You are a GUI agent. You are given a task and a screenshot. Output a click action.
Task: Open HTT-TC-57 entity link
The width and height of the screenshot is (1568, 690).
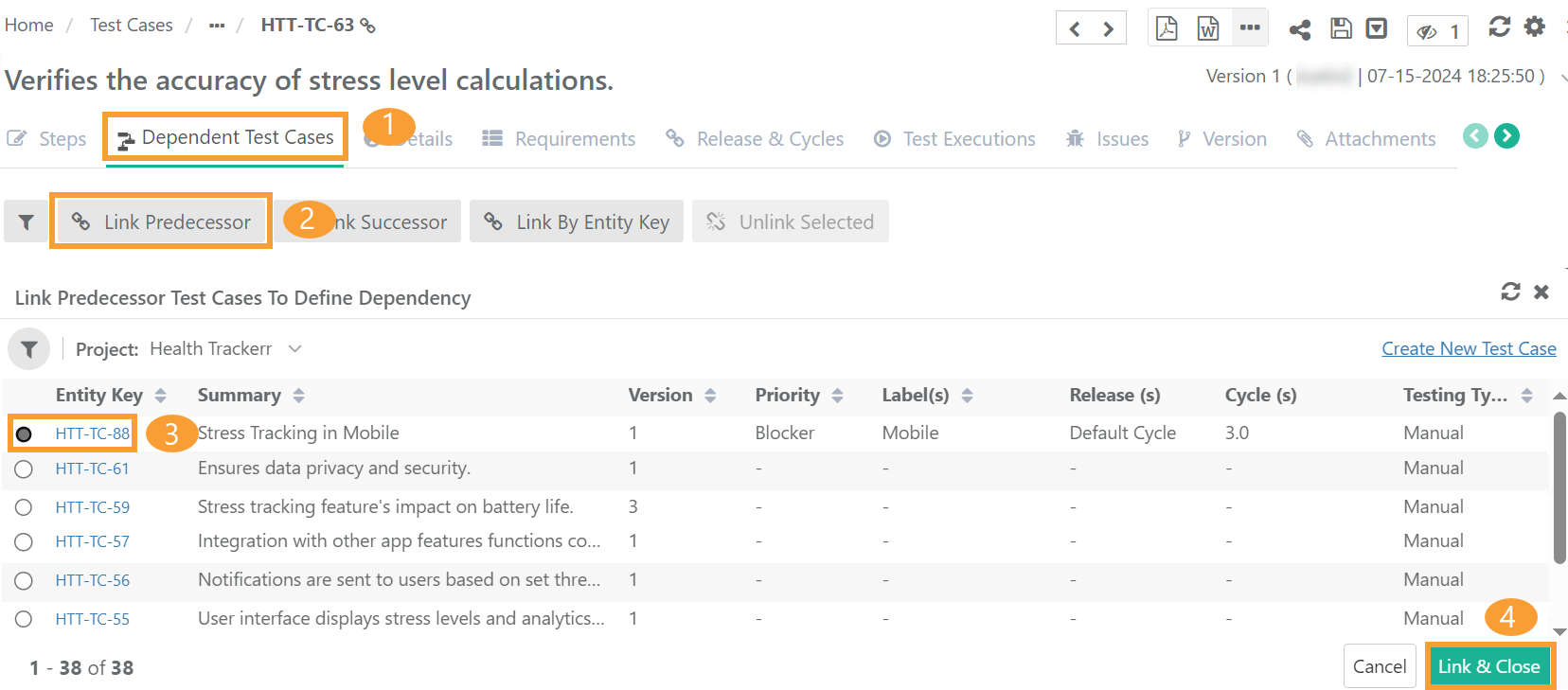pyautogui.click(x=92, y=541)
